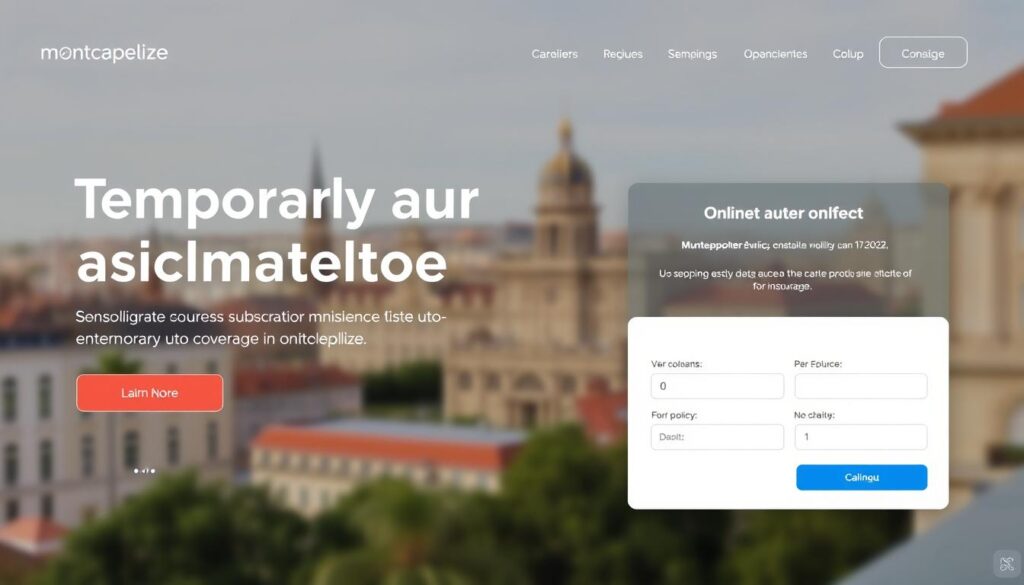Focus the Per Foluce input field
Viewport: 1024px width, 585px height.
point(861,386)
